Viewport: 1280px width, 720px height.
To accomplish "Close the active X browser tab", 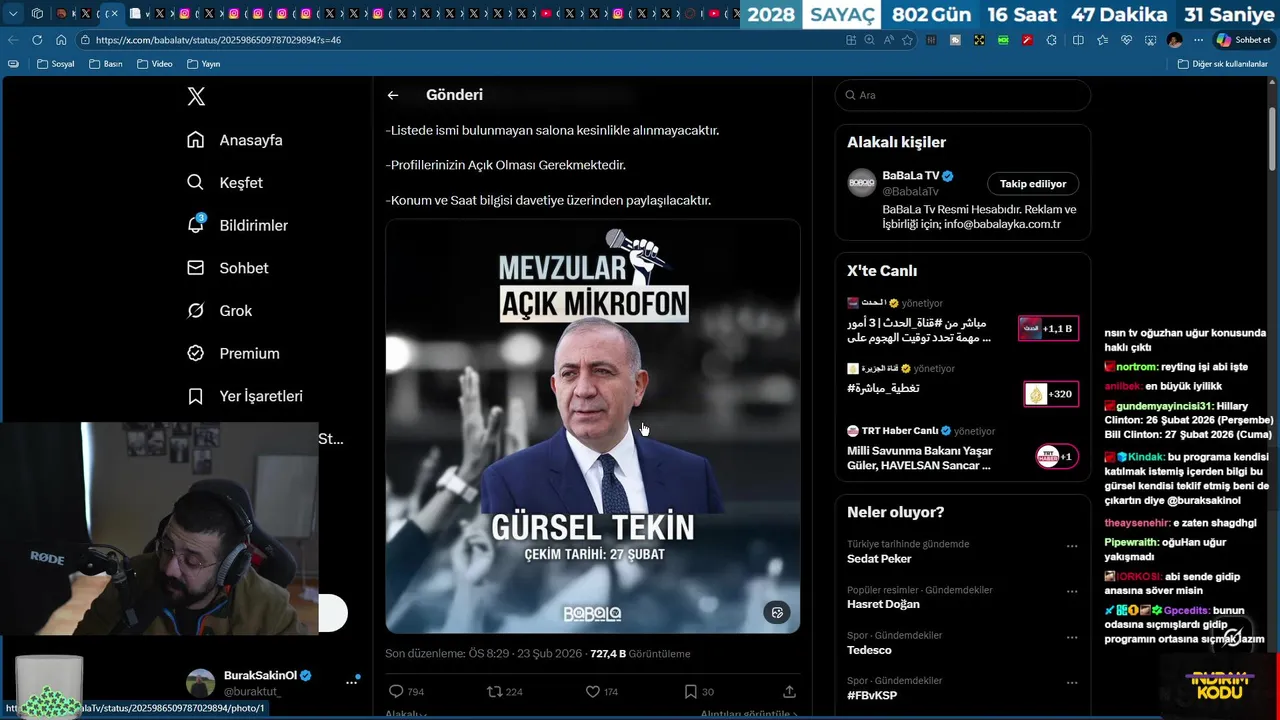I will 114,14.
